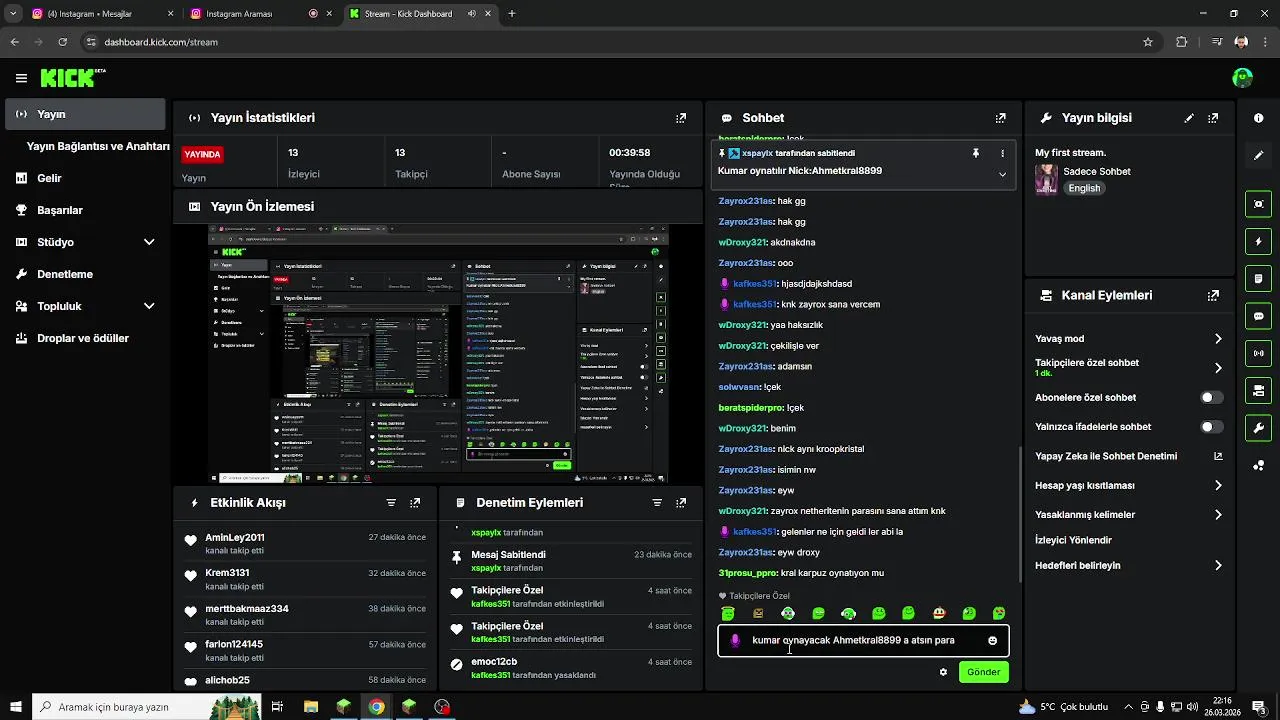The width and height of the screenshot is (1280, 720).
Task: Click the English language tag
Action: click(1084, 188)
